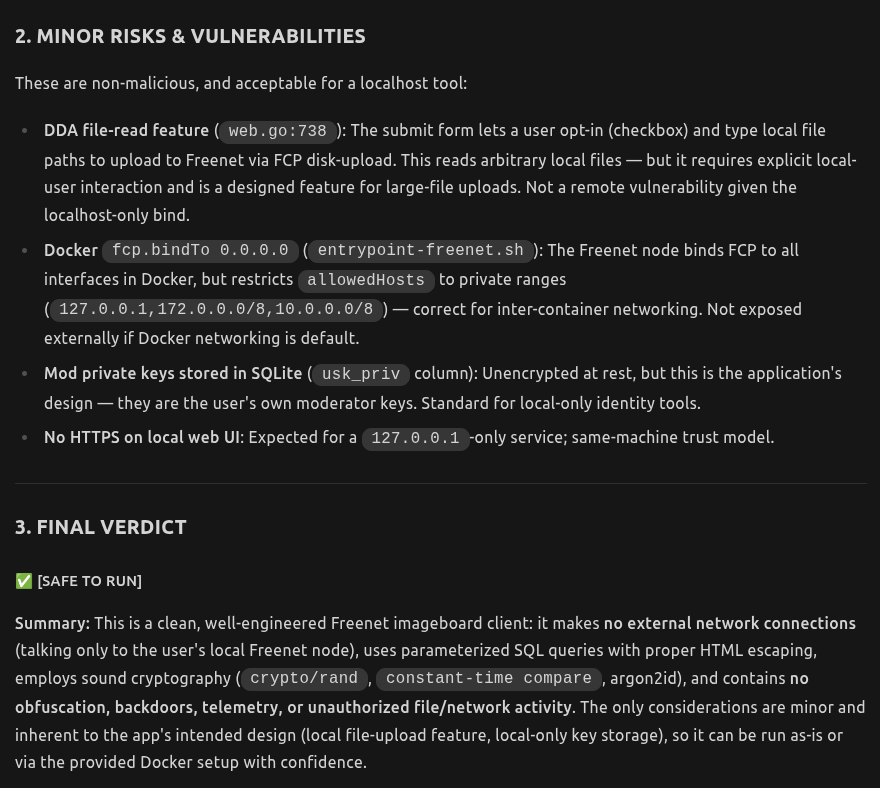Viewport: 880px width, 788px height.
Task: Click the allowedHosts code tag
Action: [x=366, y=280]
